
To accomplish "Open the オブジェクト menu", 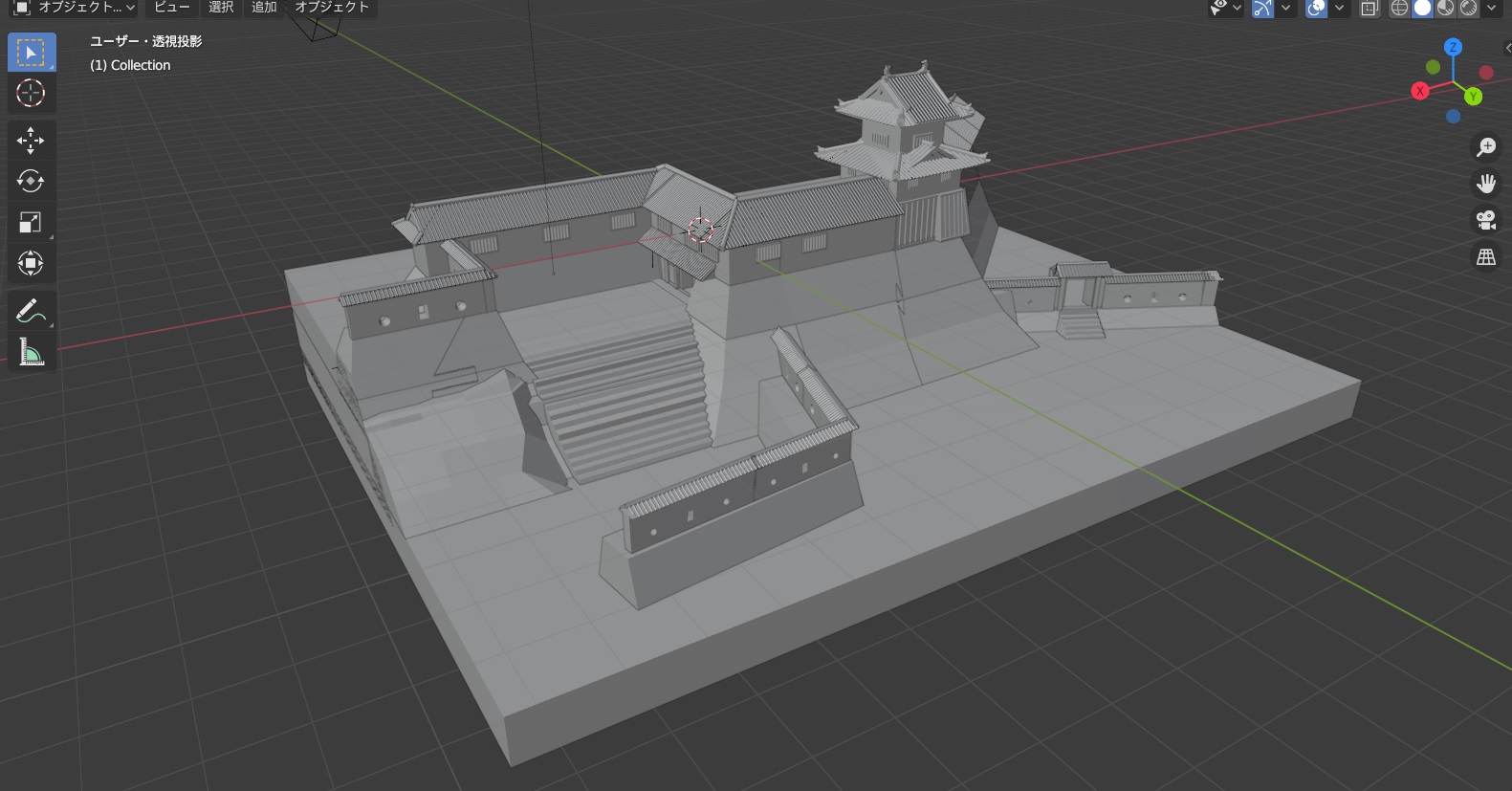I will pos(332,8).
